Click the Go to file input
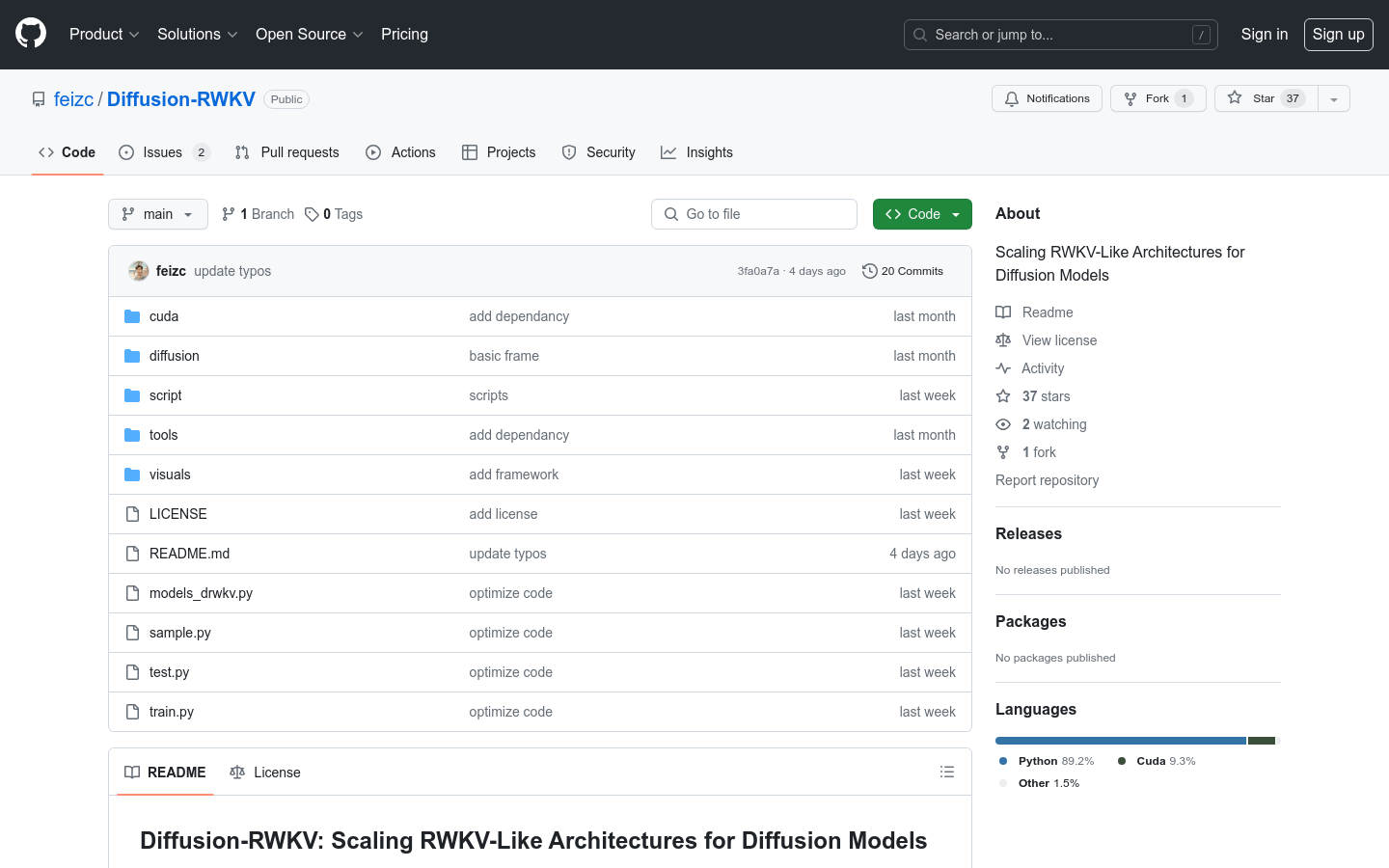1389x868 pixels. tap(754, 214)
